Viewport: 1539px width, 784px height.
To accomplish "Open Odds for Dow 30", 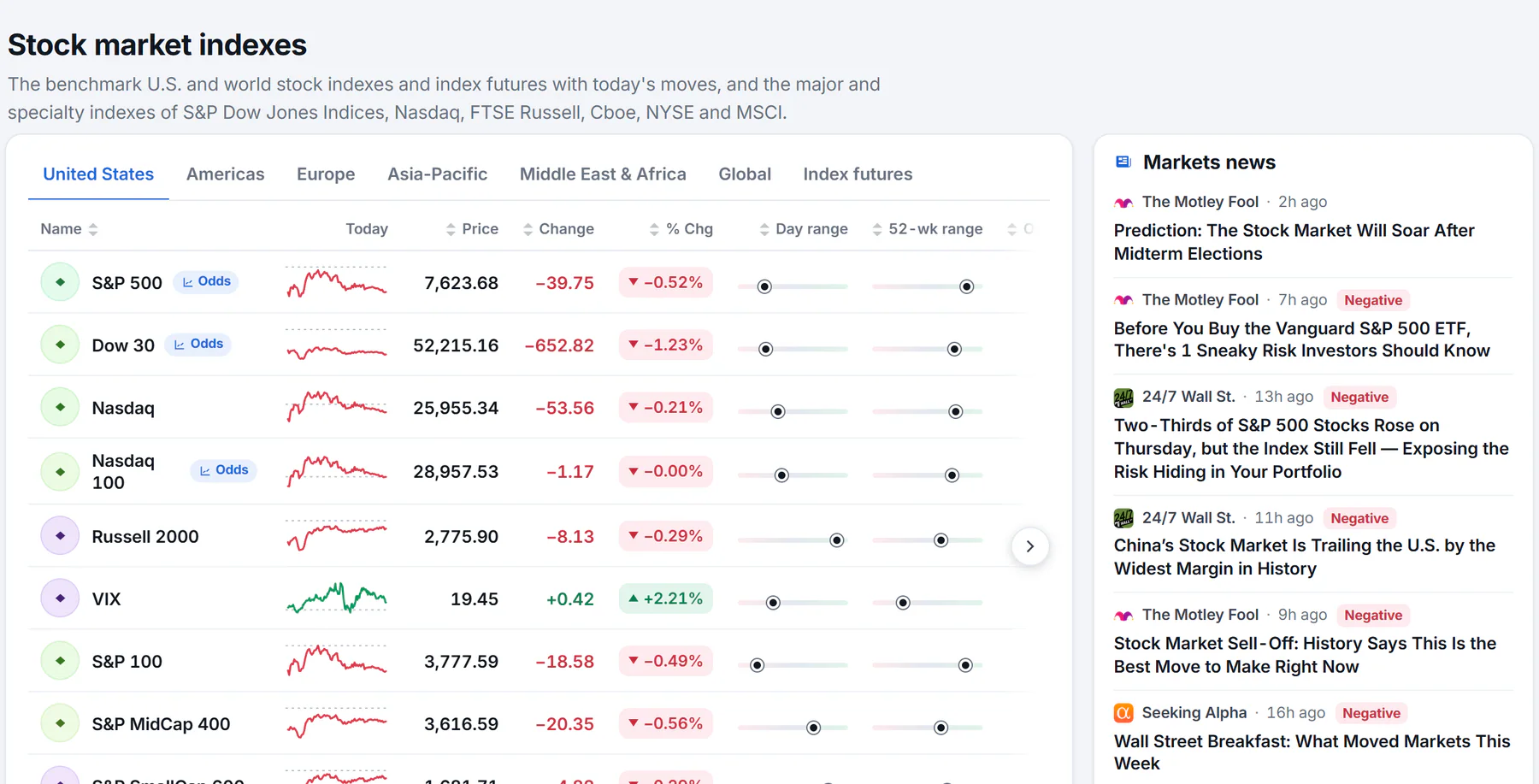I will 198,344.
